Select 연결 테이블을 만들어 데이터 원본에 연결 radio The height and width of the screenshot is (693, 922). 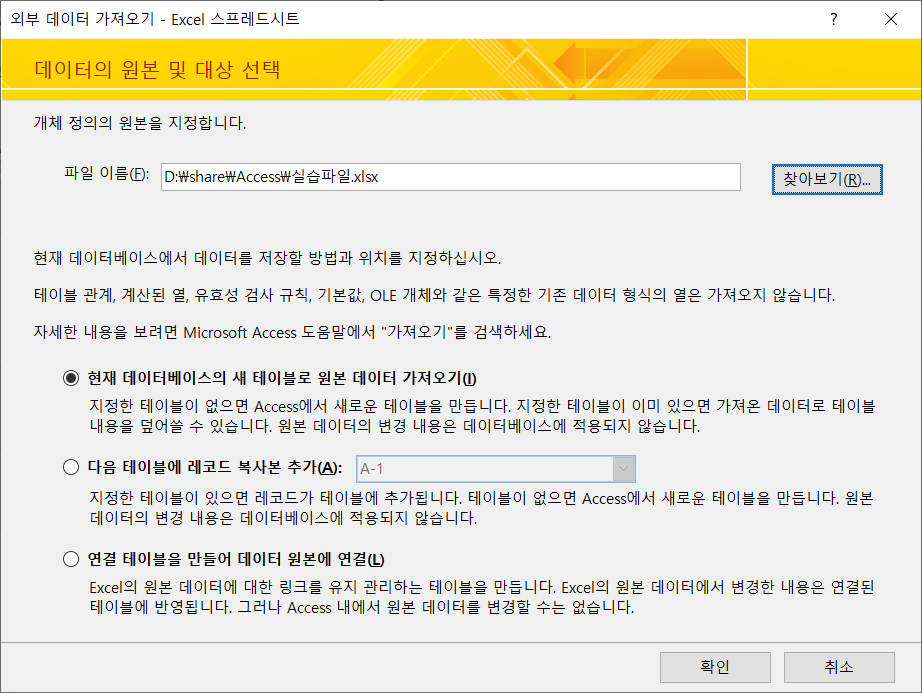(x=71, y=559)
